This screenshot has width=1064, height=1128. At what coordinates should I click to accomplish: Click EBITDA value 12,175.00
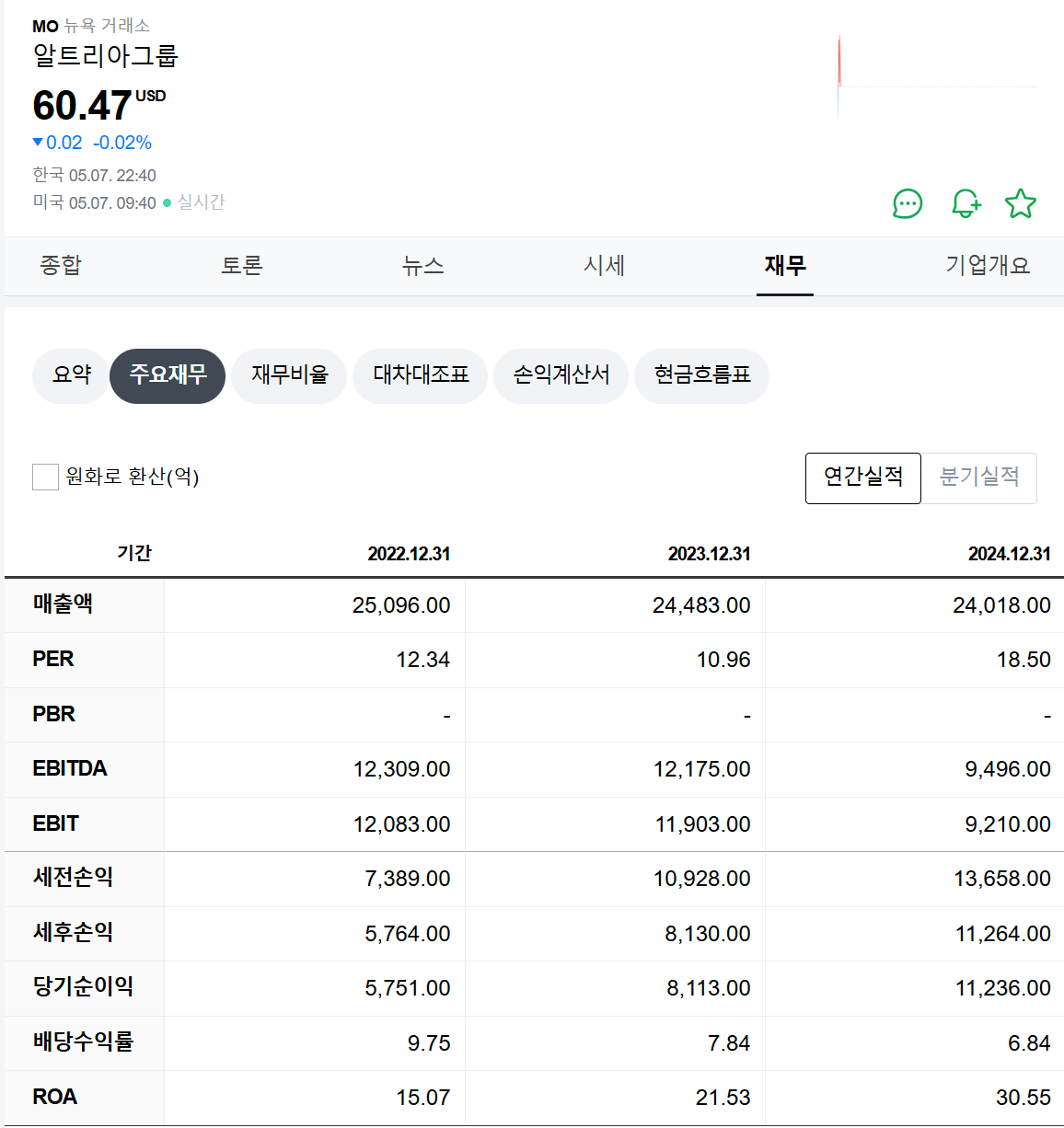[x=701, y=769]
